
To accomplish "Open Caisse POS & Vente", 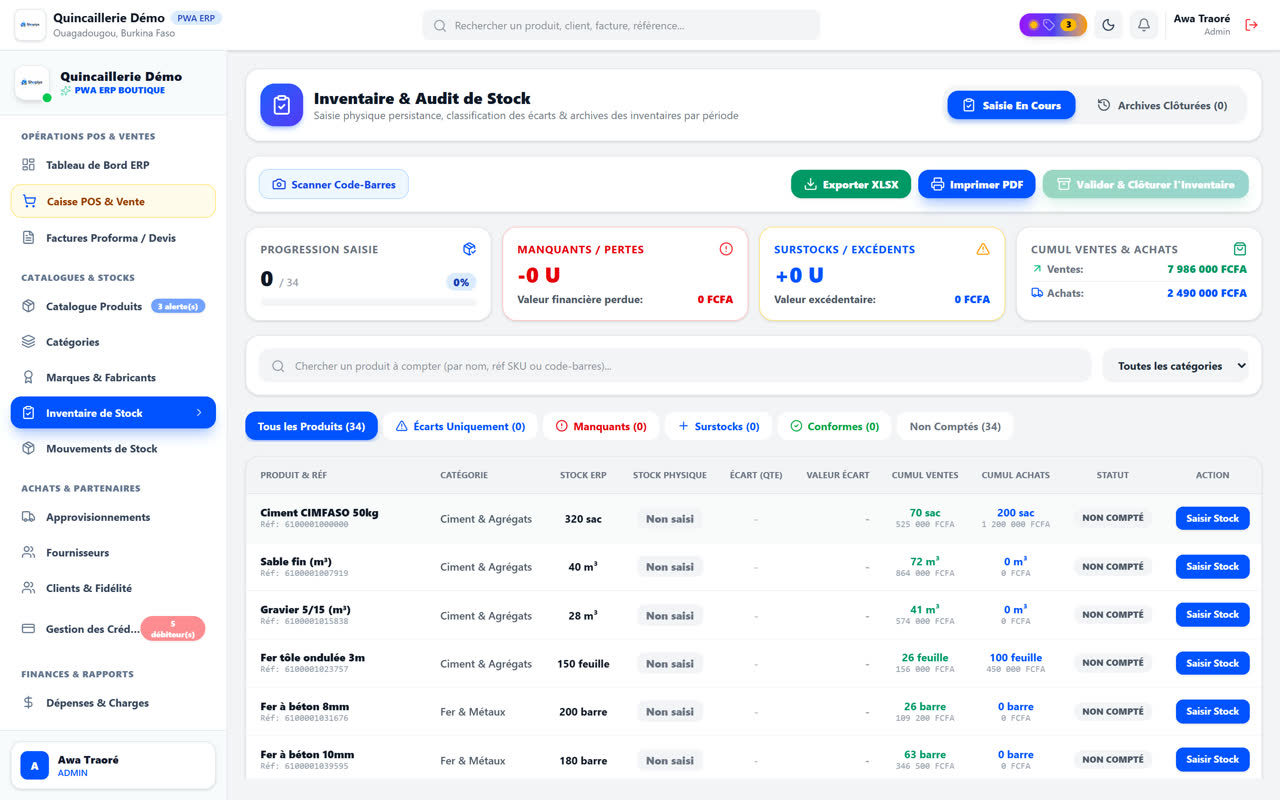I will point(113,201).
